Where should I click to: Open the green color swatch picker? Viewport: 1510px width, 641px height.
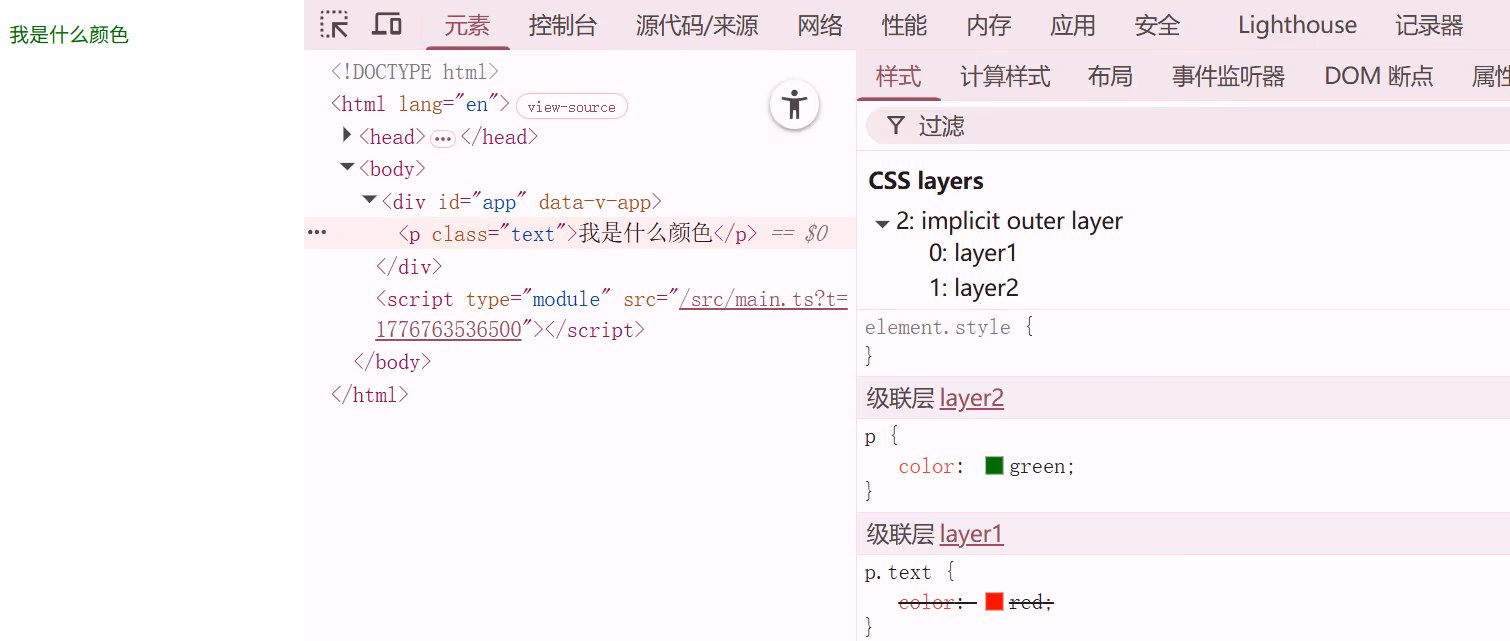(994, 466)
